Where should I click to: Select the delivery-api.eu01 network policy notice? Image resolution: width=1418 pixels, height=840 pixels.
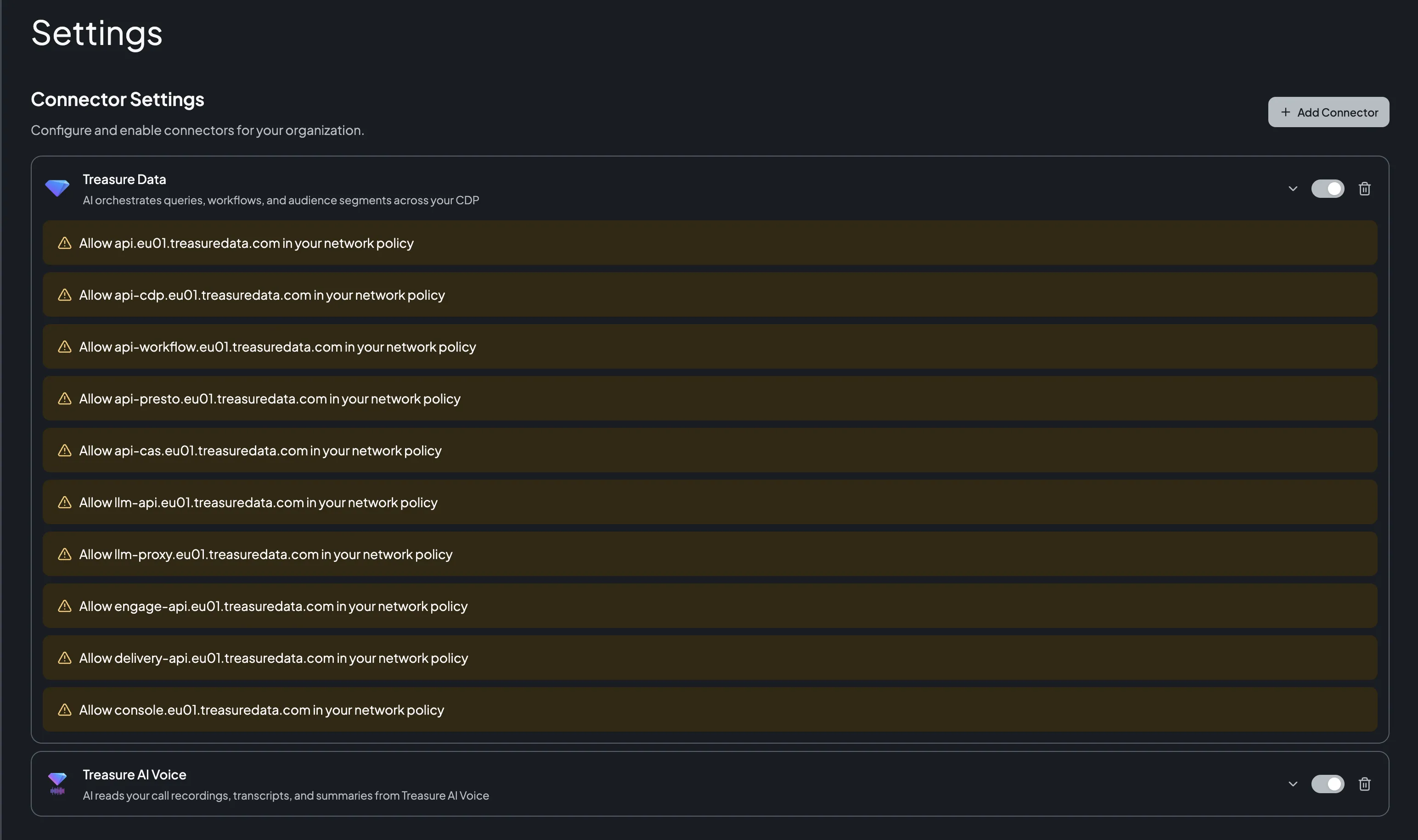(709, 658)
